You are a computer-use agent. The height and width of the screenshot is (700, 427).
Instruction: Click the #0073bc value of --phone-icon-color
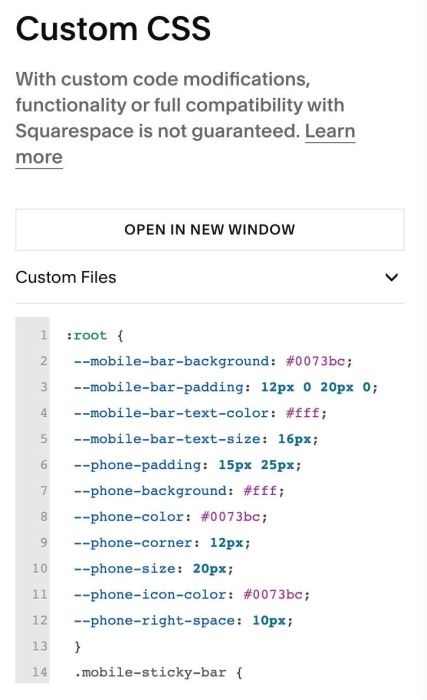[x=273, y=594]
